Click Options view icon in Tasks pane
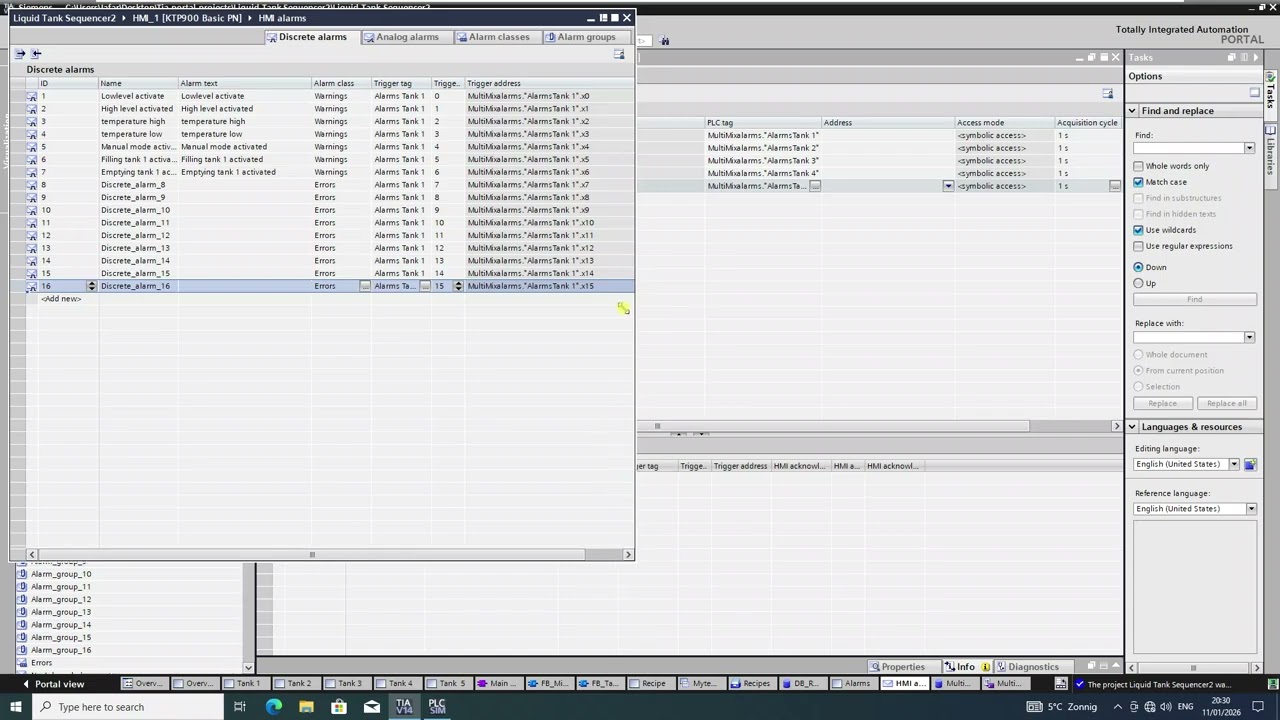1280x720 pixels. (1255, 93)
